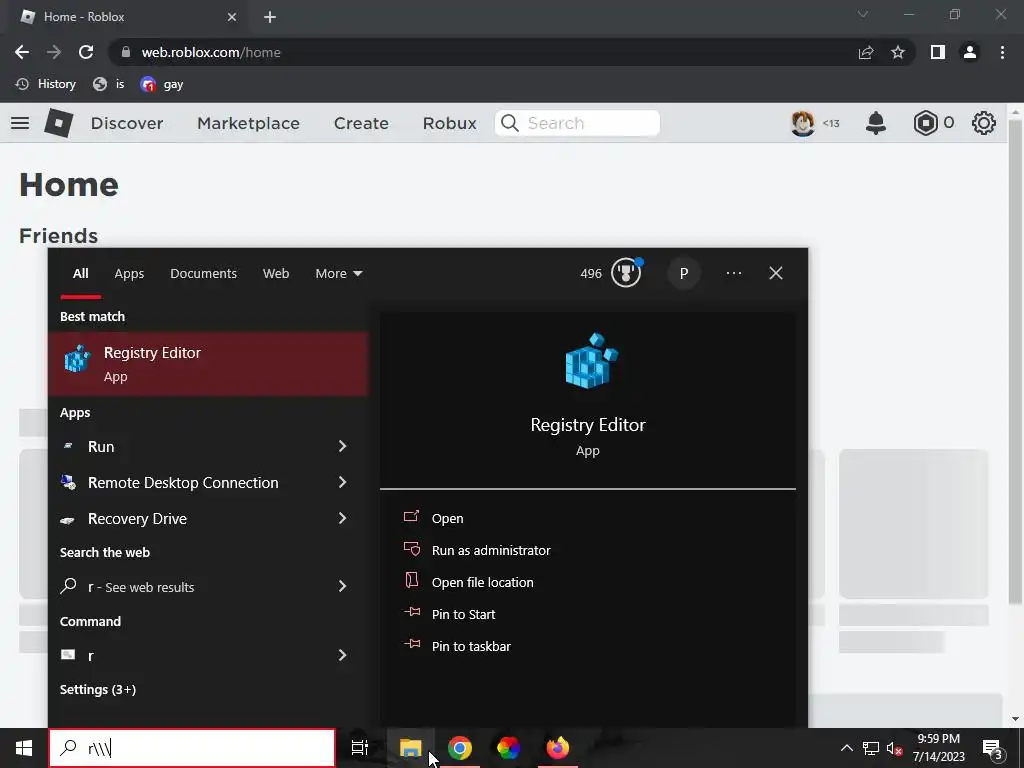The image size is (1024, 768).
Task: Switch to the Web search tab
Action: tap(276, 274)
